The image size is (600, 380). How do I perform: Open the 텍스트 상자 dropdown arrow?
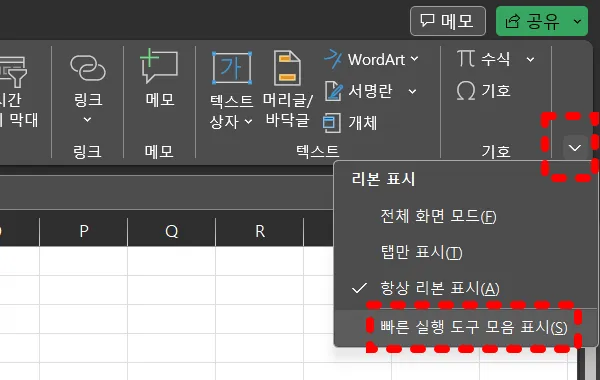(248, 122)
